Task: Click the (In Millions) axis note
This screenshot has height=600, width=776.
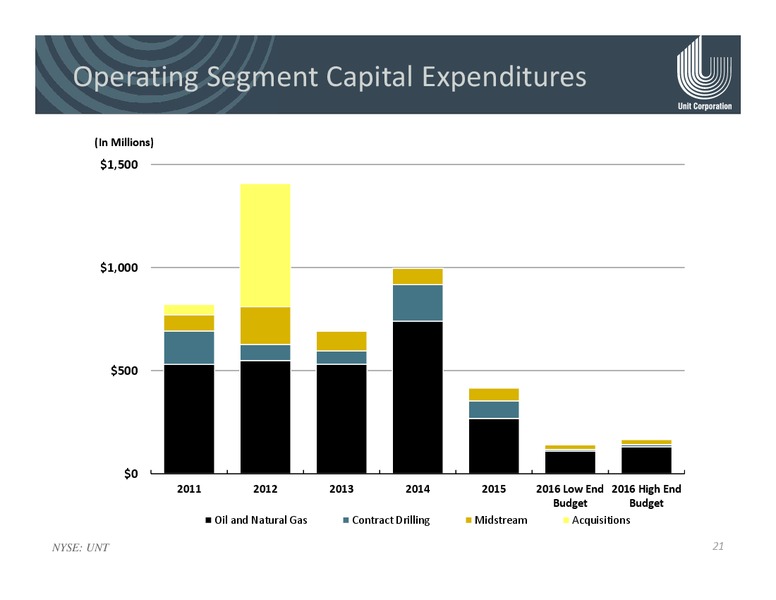Action: point(124,143)
